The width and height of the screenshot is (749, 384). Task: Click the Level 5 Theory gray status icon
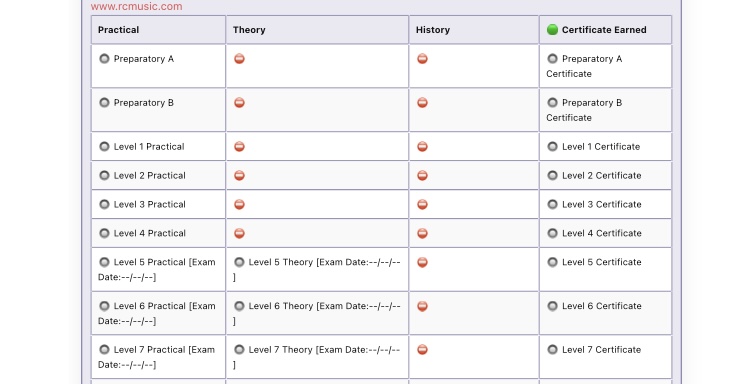coord(239,262)
